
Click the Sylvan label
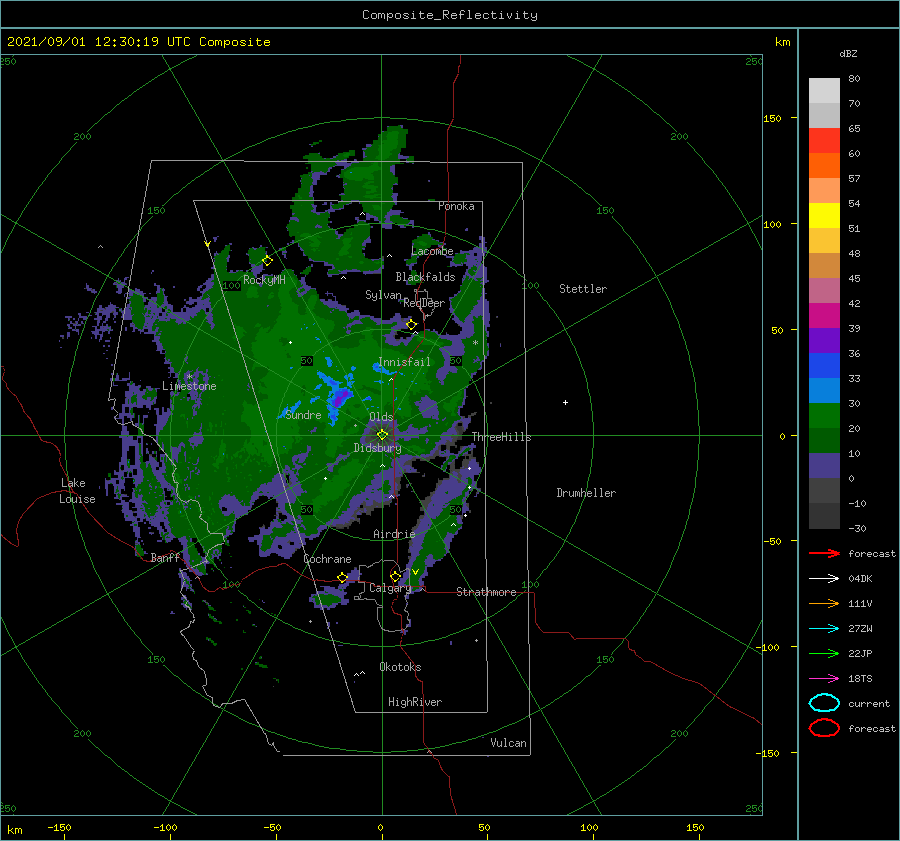tap(383, 295)
